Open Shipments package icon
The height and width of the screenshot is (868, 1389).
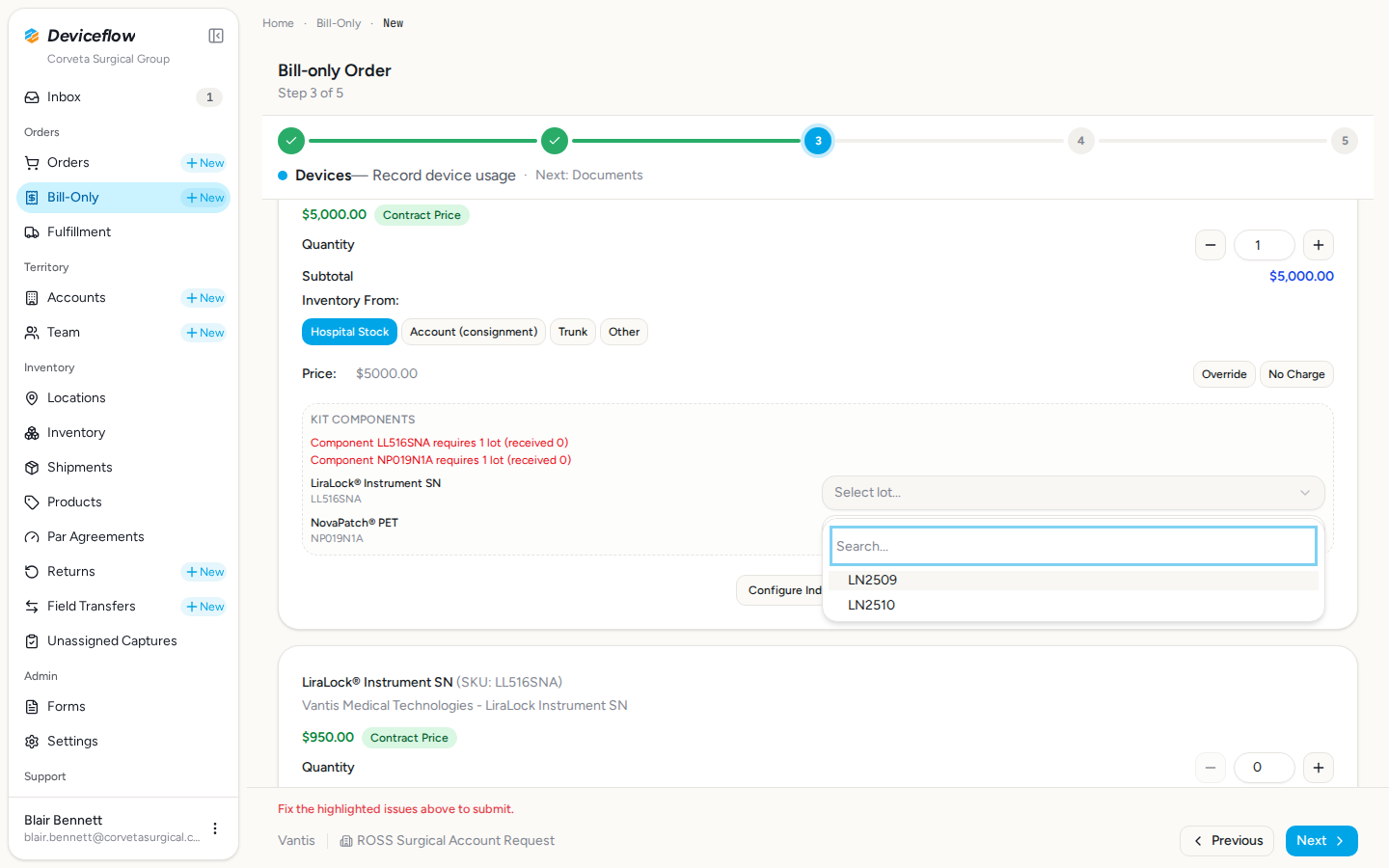[x=32, y=468]
